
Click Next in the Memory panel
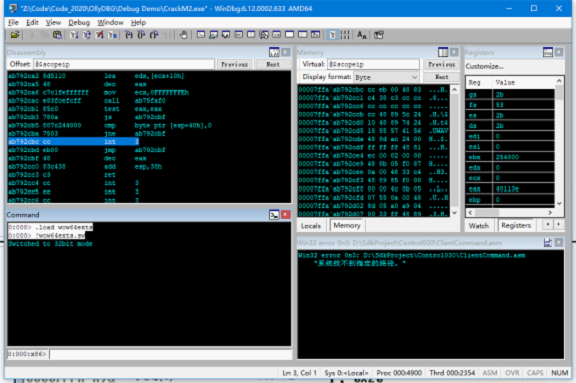[442, 77]
